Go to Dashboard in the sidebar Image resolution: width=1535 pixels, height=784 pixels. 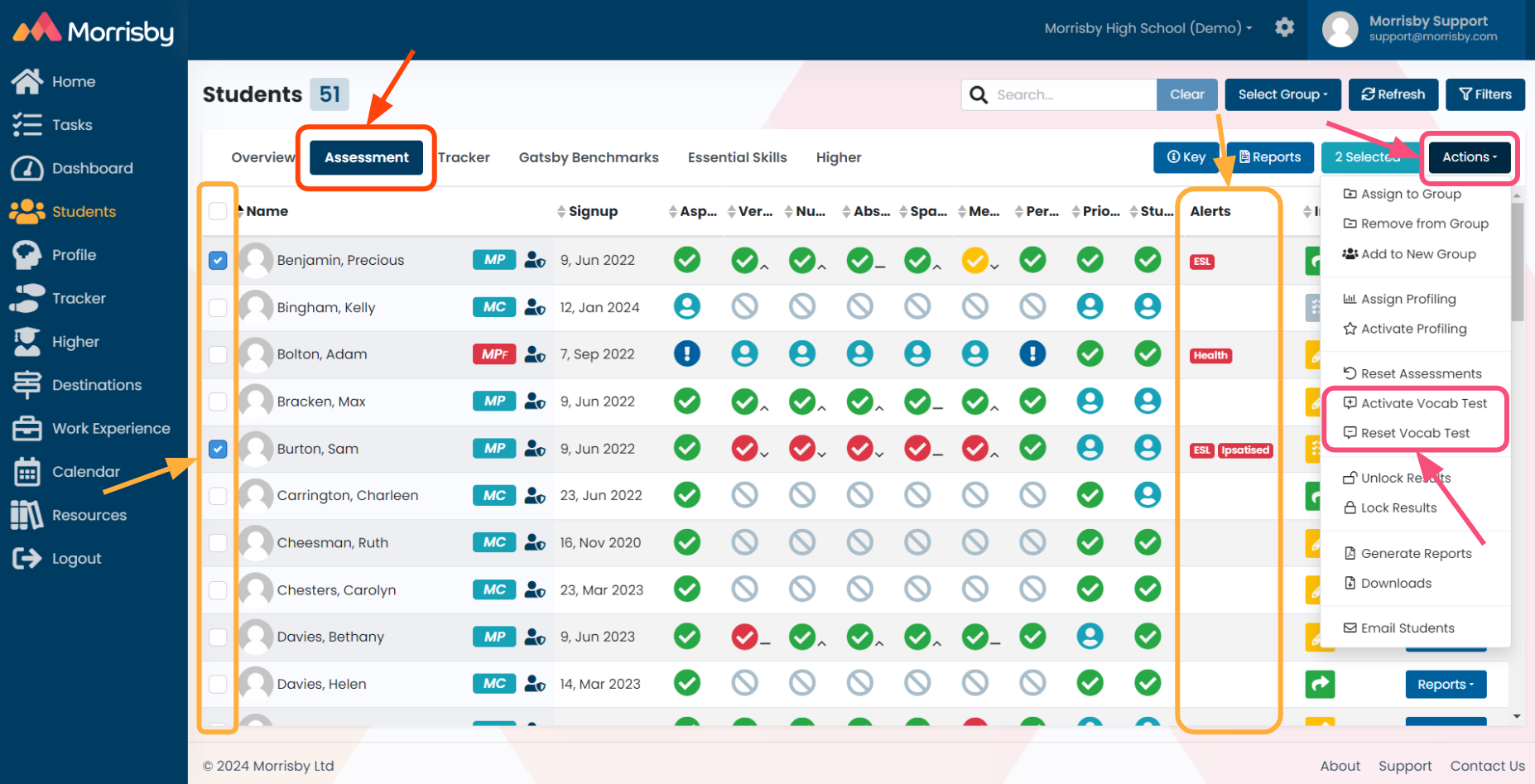(72, 168)
